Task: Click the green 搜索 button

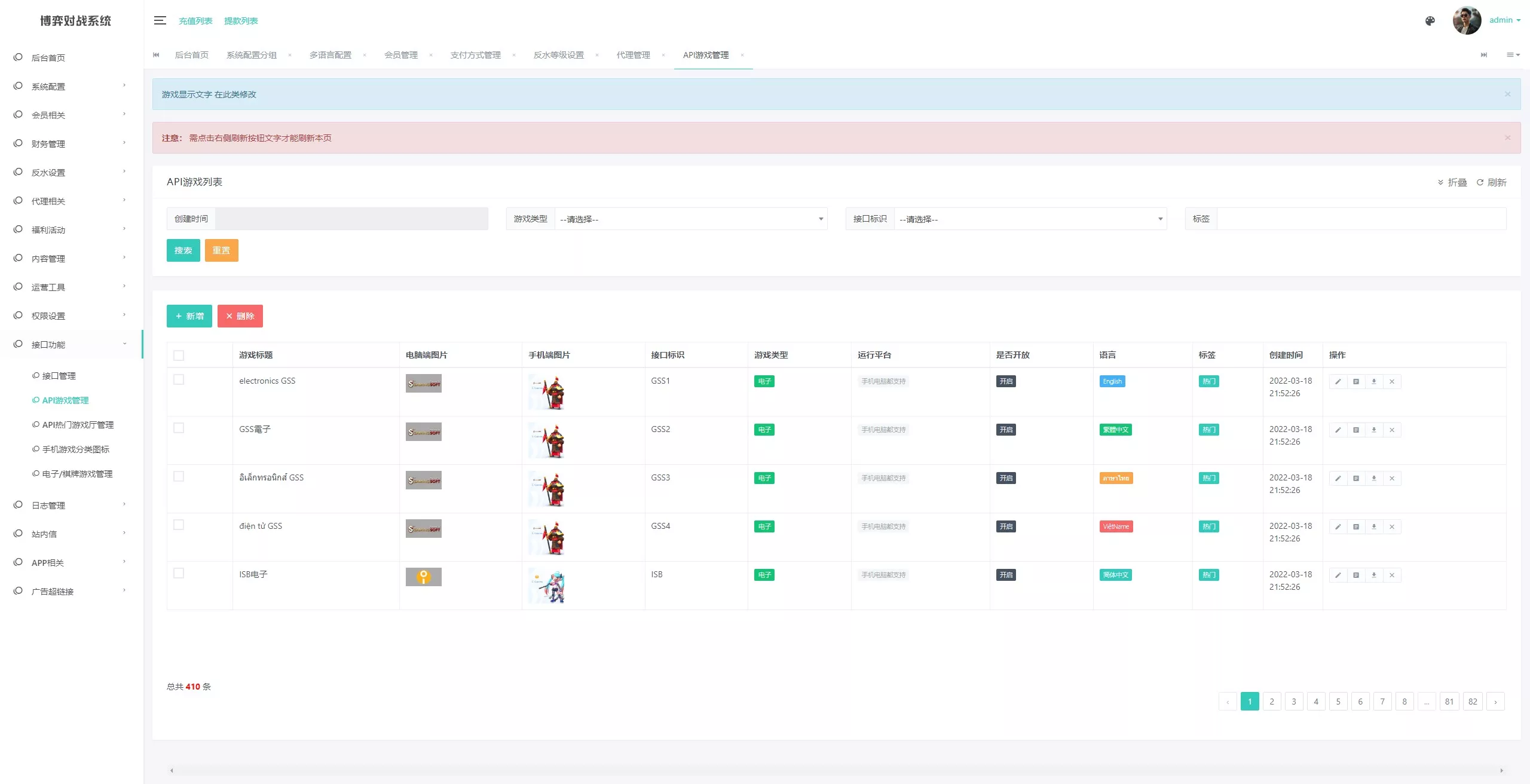Action: tap(183, 250)
